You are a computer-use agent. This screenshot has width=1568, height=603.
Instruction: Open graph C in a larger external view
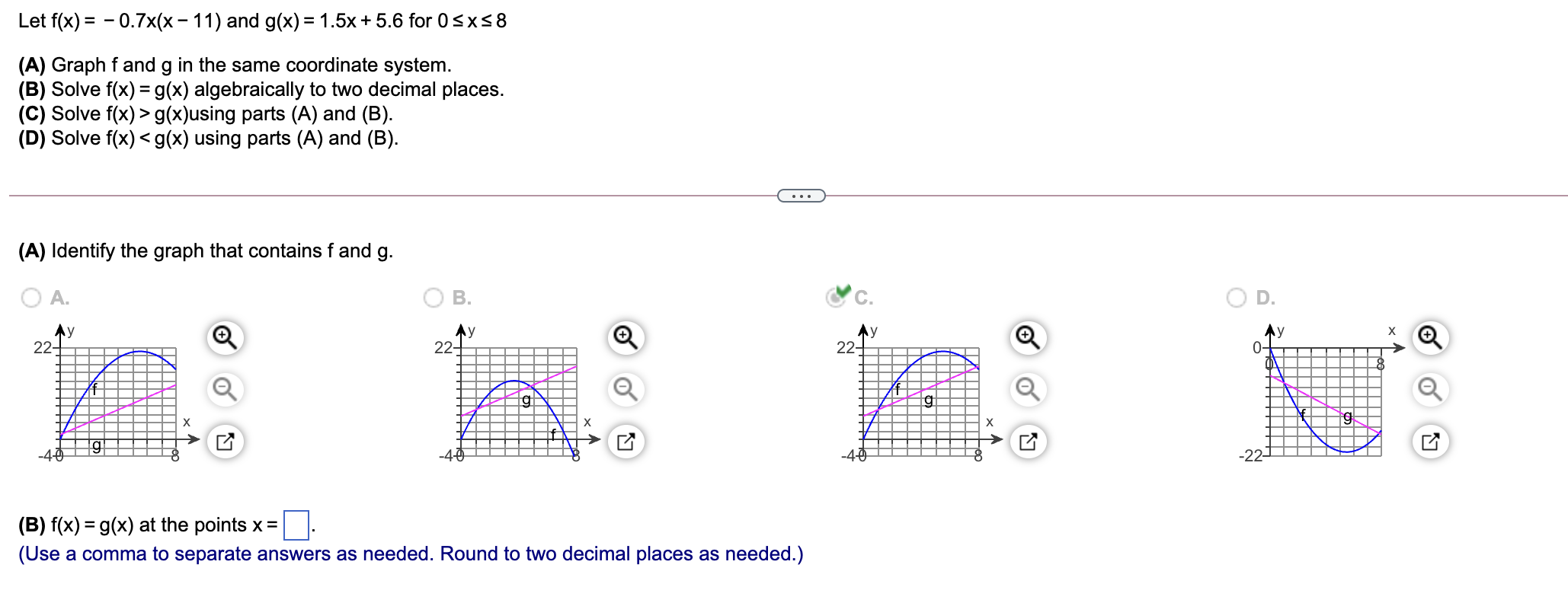point(1028,440)
